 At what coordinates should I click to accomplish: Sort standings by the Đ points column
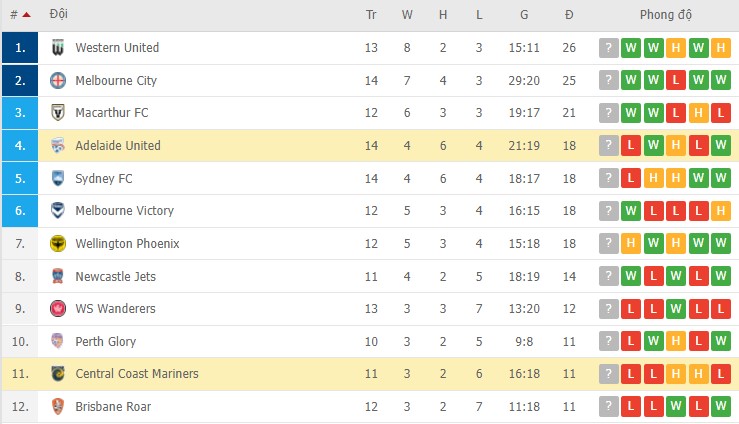[569, 15]
